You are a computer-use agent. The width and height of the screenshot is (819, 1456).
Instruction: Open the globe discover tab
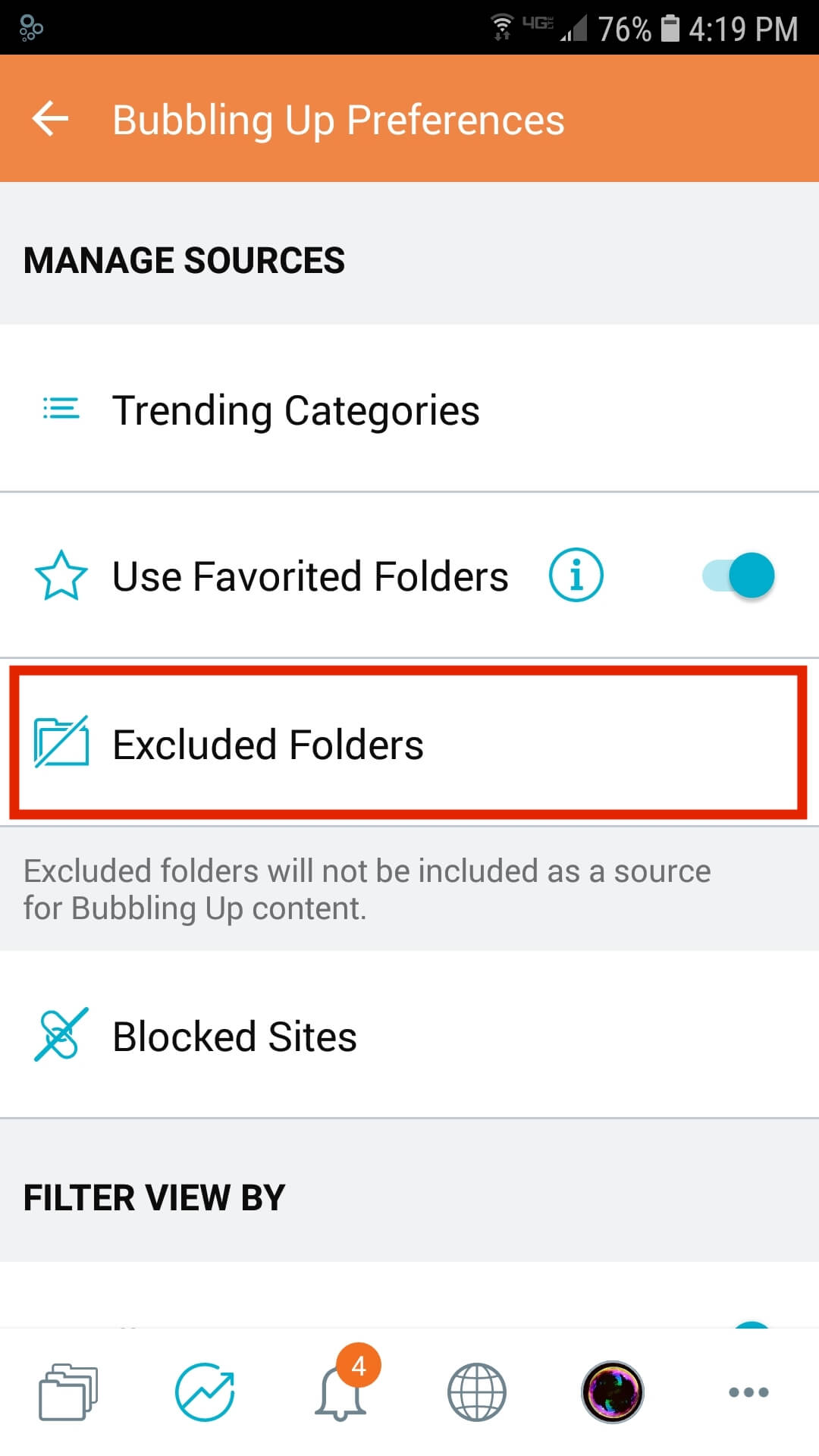click(477, 1392)
